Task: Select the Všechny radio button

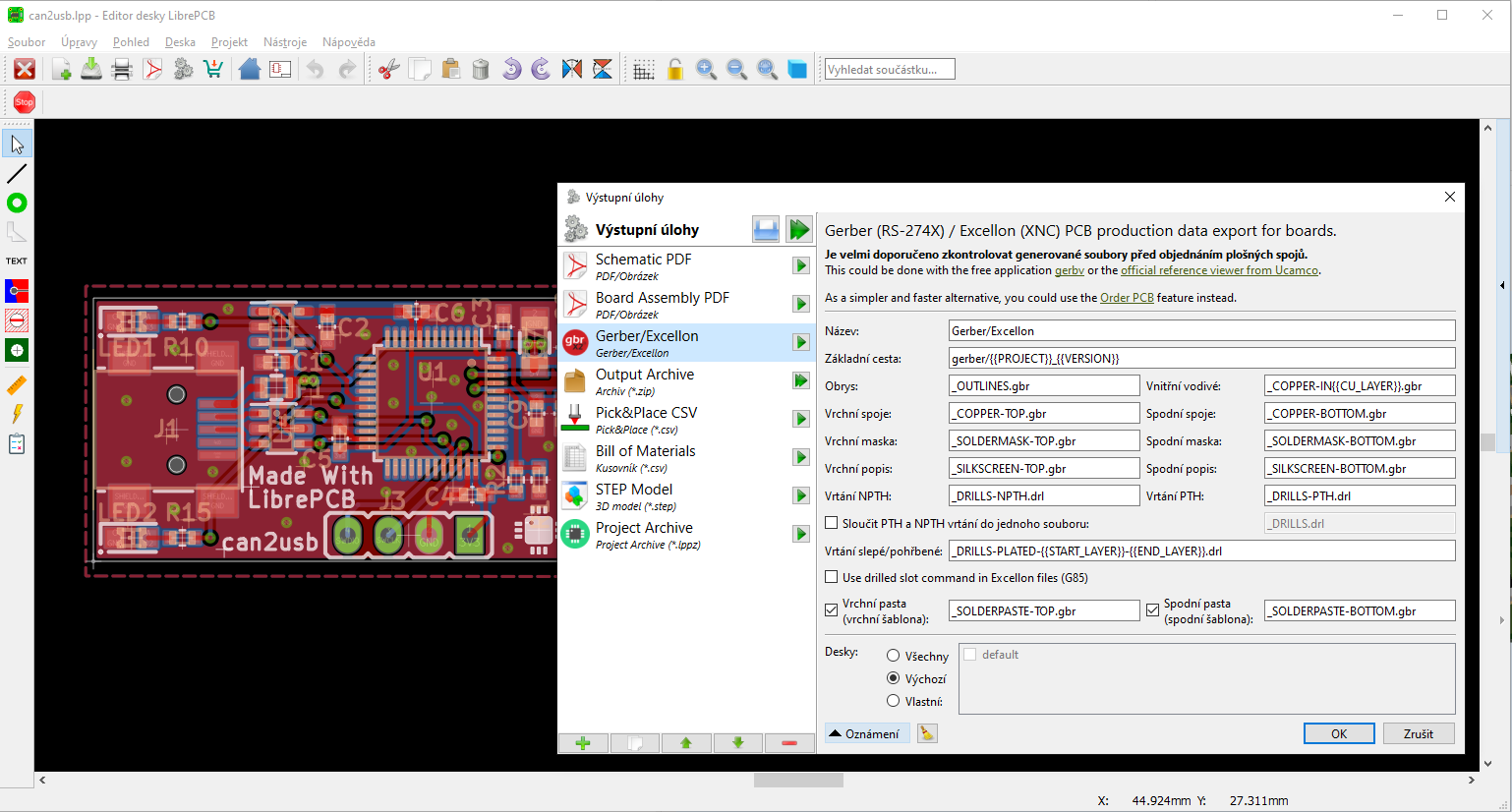Action: [893, 656]
